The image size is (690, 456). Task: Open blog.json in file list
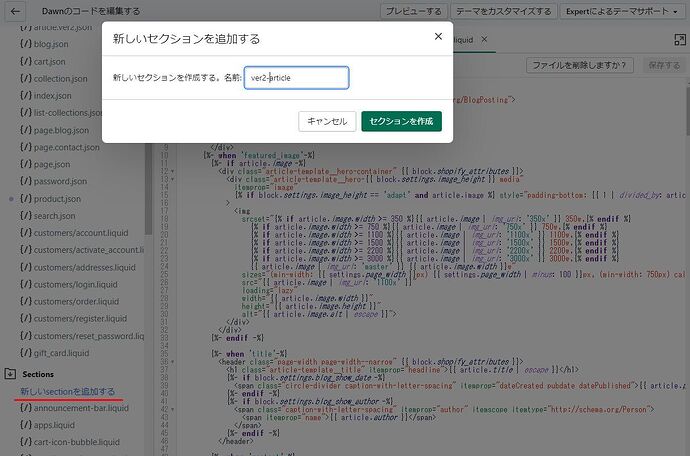(51, 44)
